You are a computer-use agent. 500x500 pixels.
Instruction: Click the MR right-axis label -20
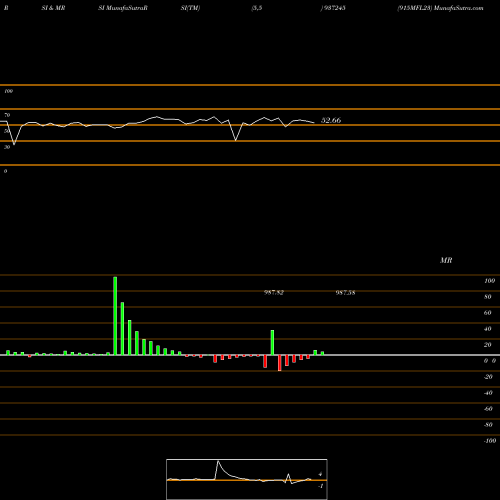click(488, 377)
